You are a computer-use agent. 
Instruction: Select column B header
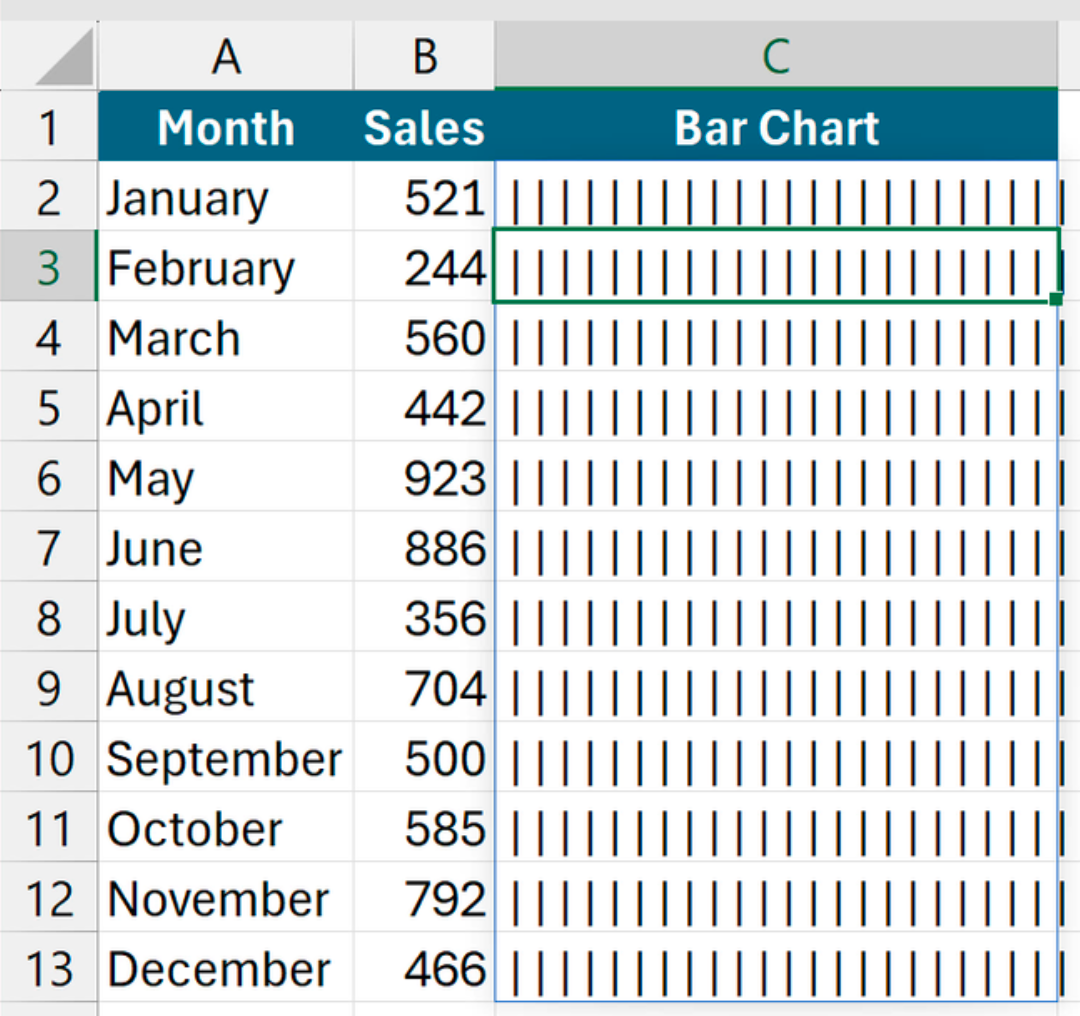coord(424,56)
